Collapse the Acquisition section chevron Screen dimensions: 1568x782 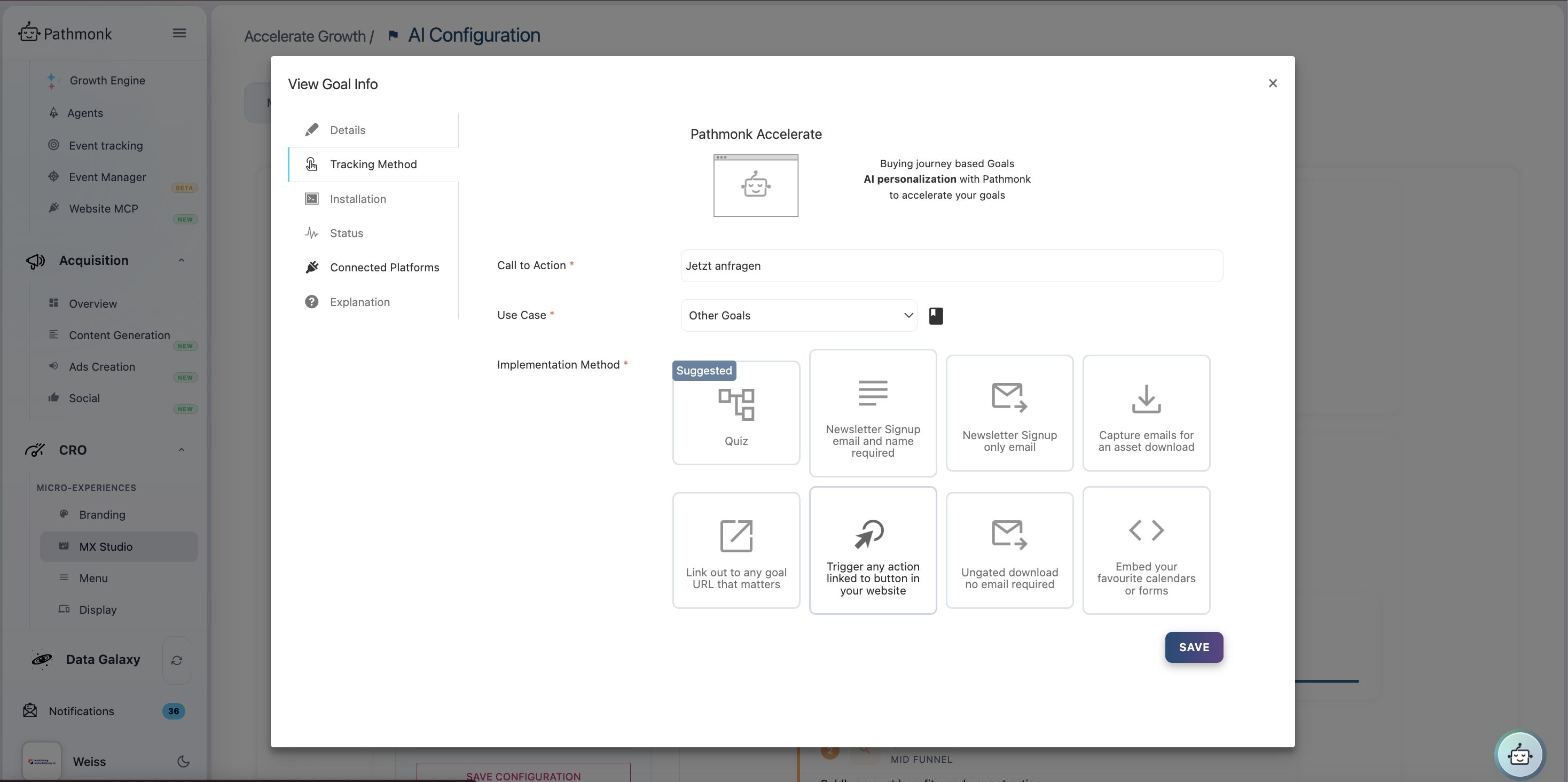click(182, 261)
